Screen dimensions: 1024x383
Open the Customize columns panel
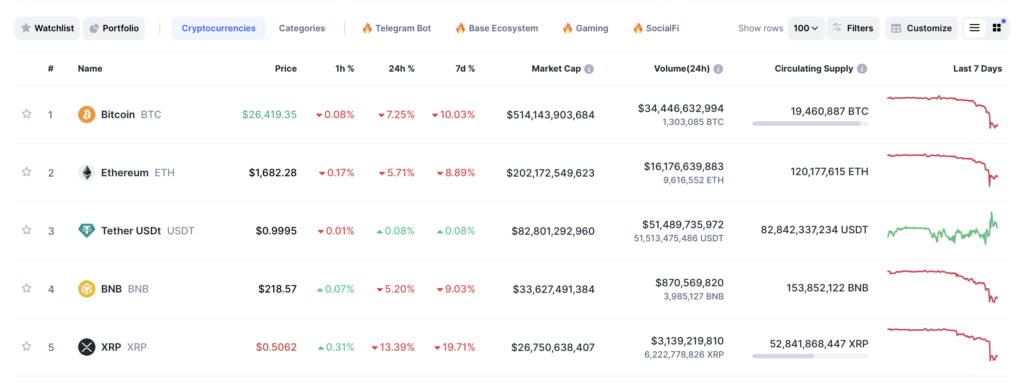[x=921, y=28]
